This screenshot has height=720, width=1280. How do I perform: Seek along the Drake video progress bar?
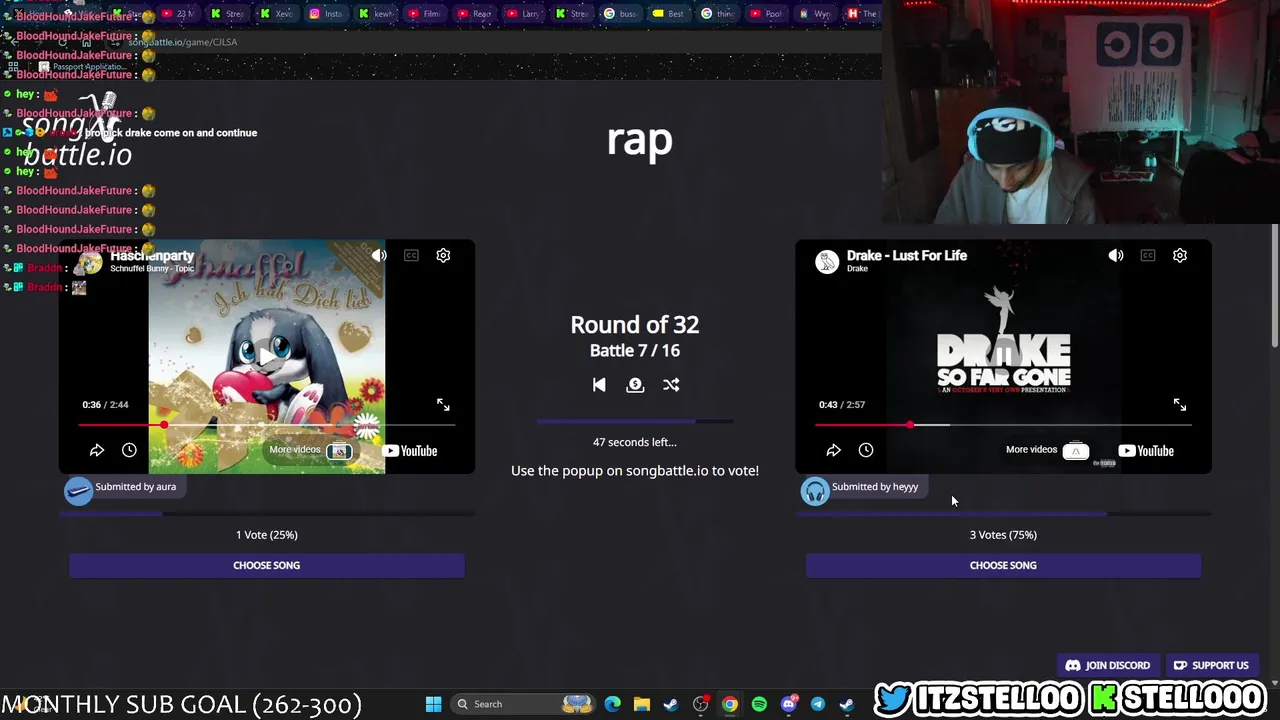[x=1003, y=425]
